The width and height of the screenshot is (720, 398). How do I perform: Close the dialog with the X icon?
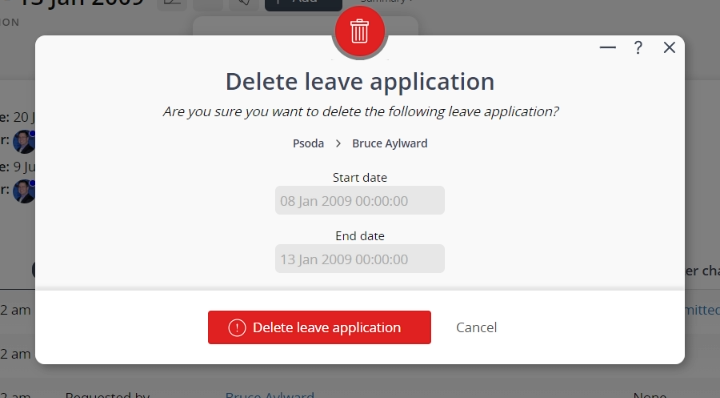tap(669, 47)
